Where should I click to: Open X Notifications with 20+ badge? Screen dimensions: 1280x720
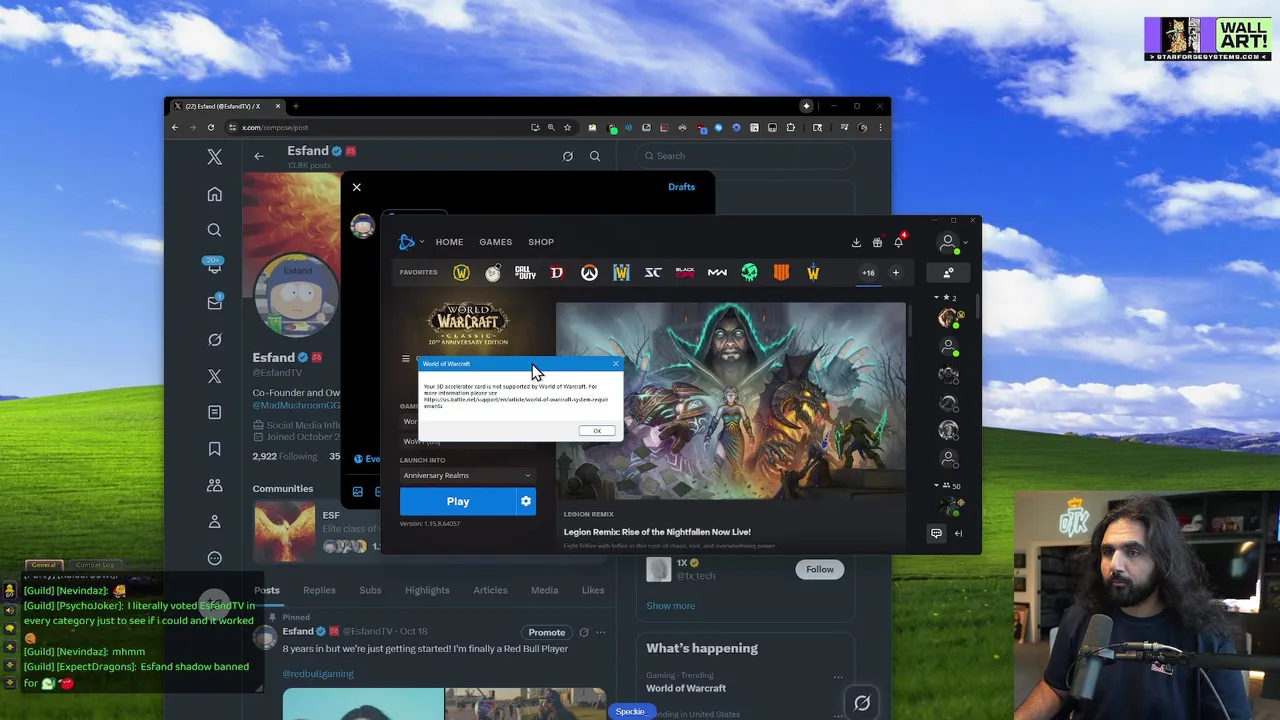pyautogui.click(x=214, y=265)
